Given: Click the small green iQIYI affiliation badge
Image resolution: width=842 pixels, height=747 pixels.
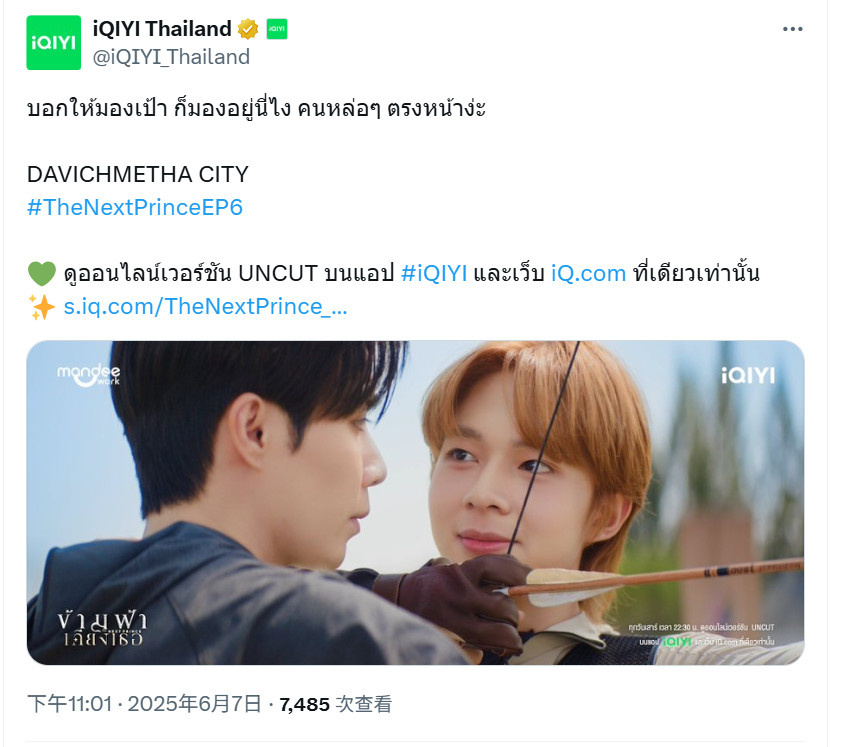Looking at the screenshot, I should pos(277,29).
